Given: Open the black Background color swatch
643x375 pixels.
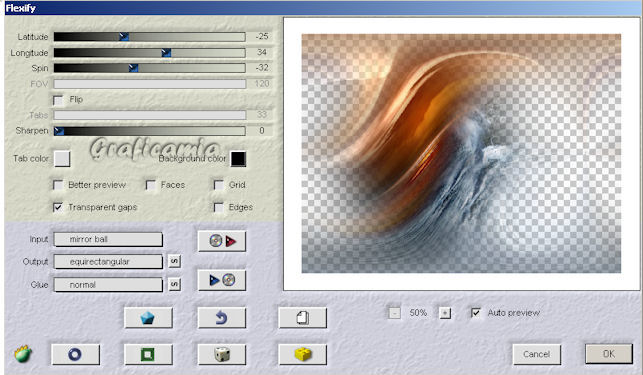Looking at the screenshot, I should pyautogui.click(x=238, y=159).
